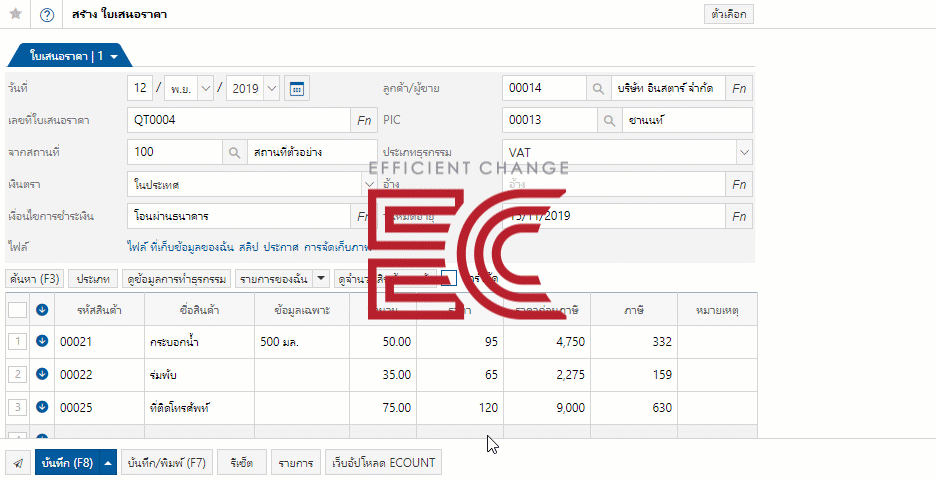Click specification cell 500 มล.
The width and height of the screenshot is (936, 480).
point(302,342)
